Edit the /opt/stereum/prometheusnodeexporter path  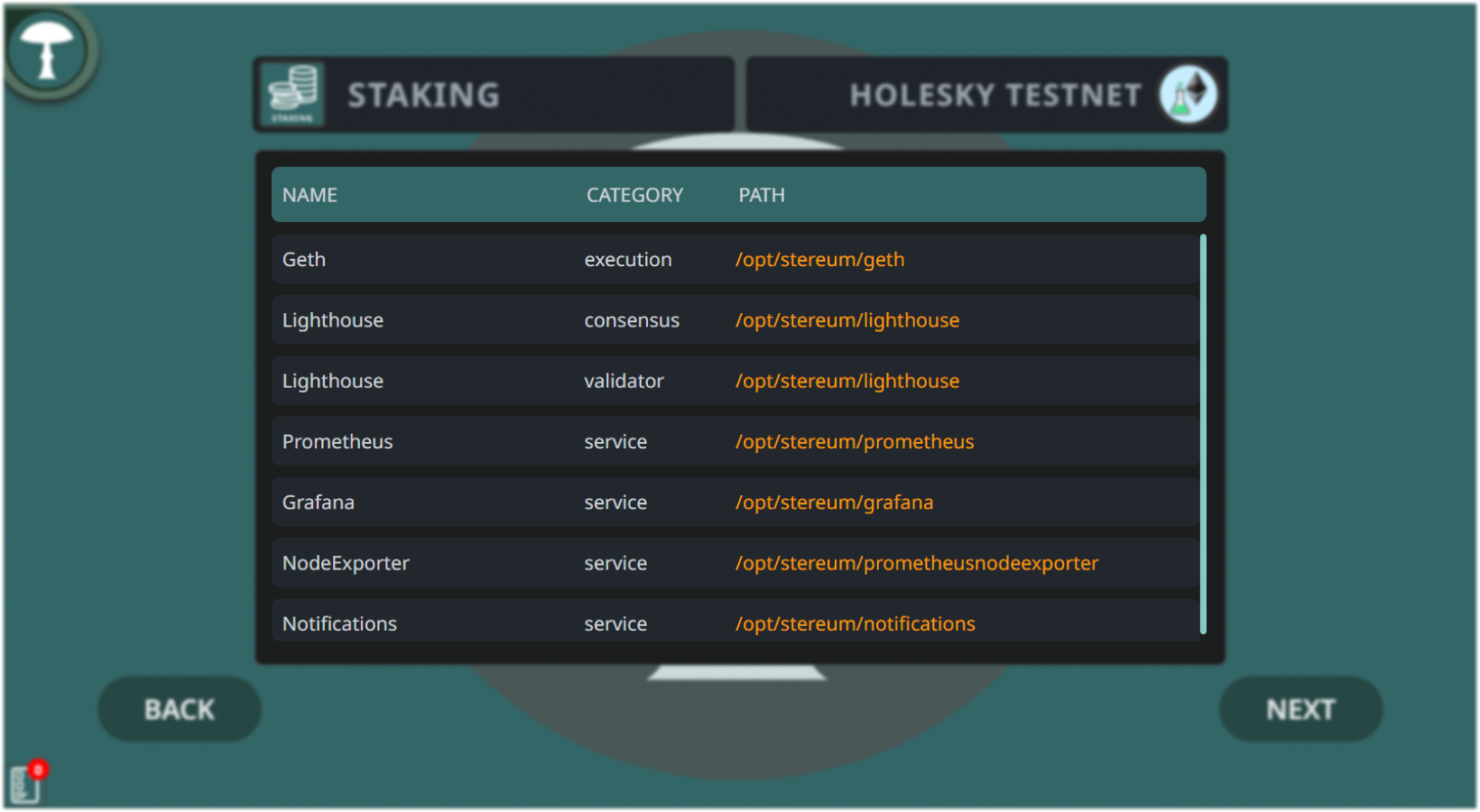917,563
